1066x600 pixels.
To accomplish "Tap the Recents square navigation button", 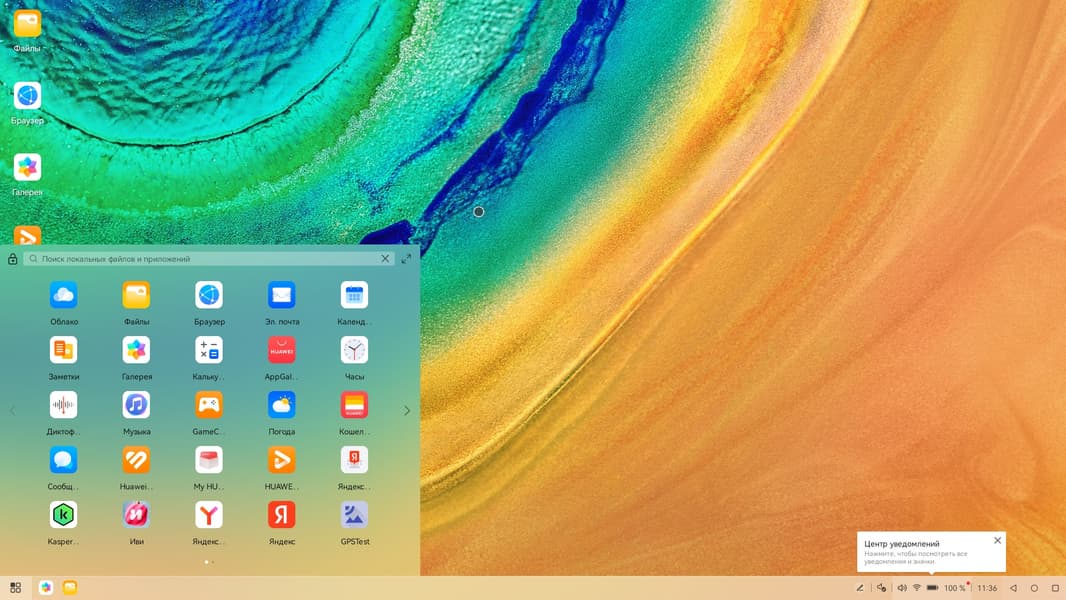I will 1055,588.
